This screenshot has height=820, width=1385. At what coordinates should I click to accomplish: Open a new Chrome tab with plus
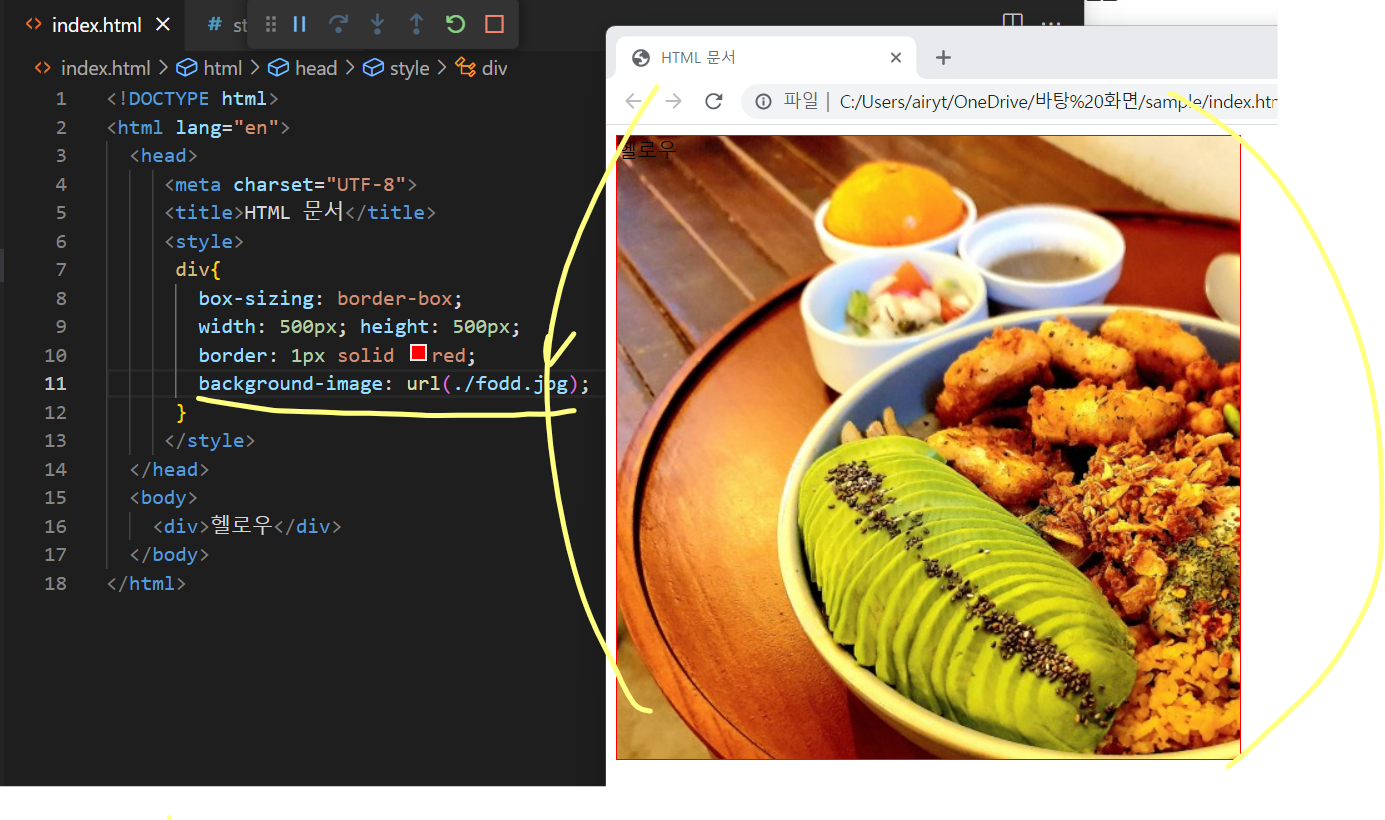[943, 58]
